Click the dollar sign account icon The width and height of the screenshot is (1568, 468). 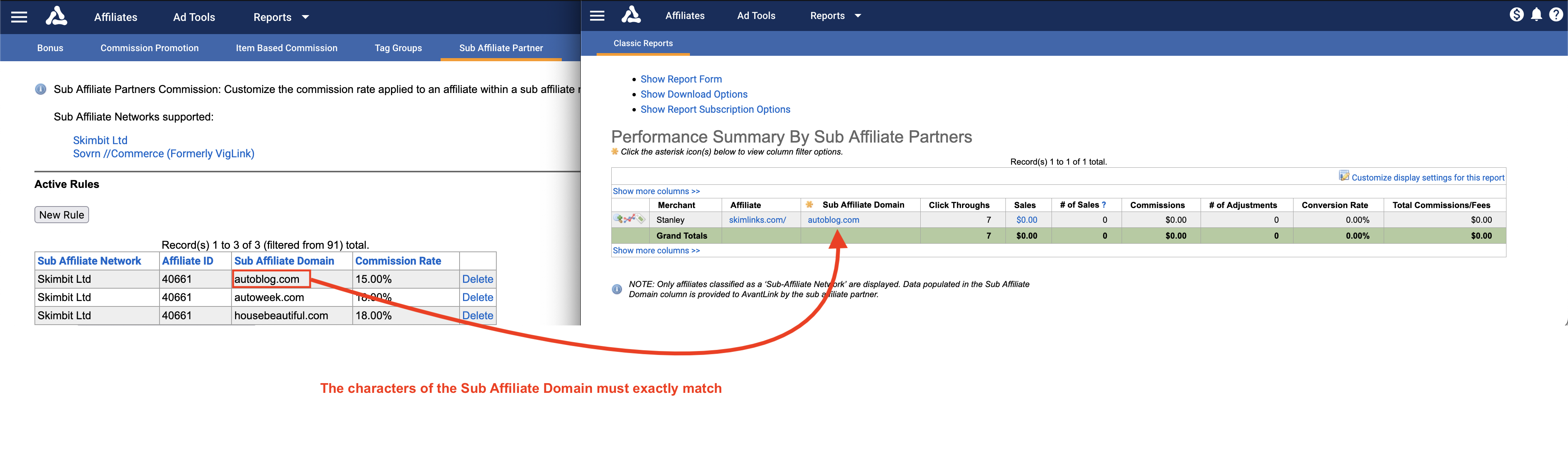[1516, 15]
